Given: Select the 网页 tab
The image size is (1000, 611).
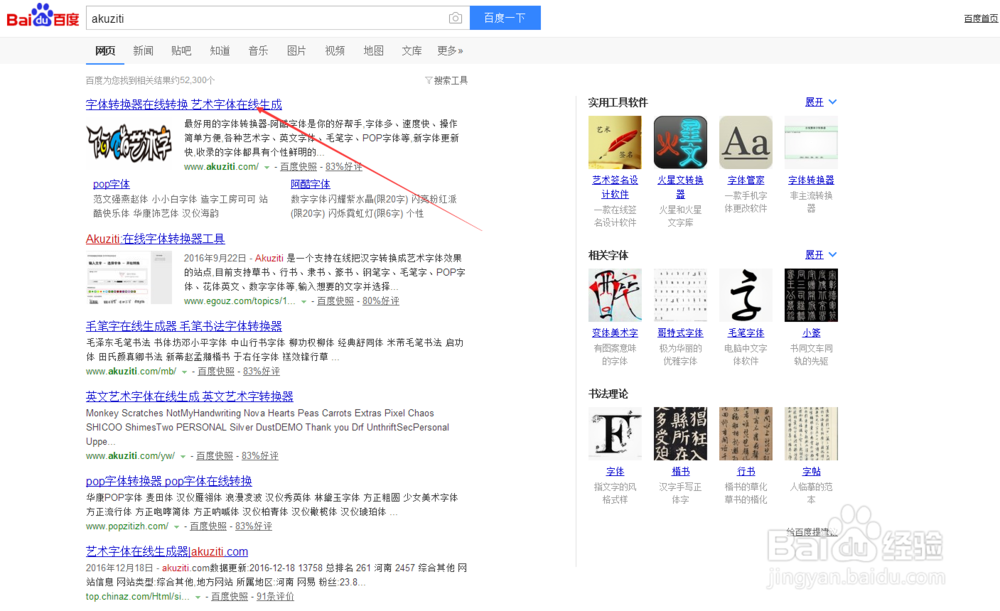Looking at the screenshot, I should click(105, 50).
